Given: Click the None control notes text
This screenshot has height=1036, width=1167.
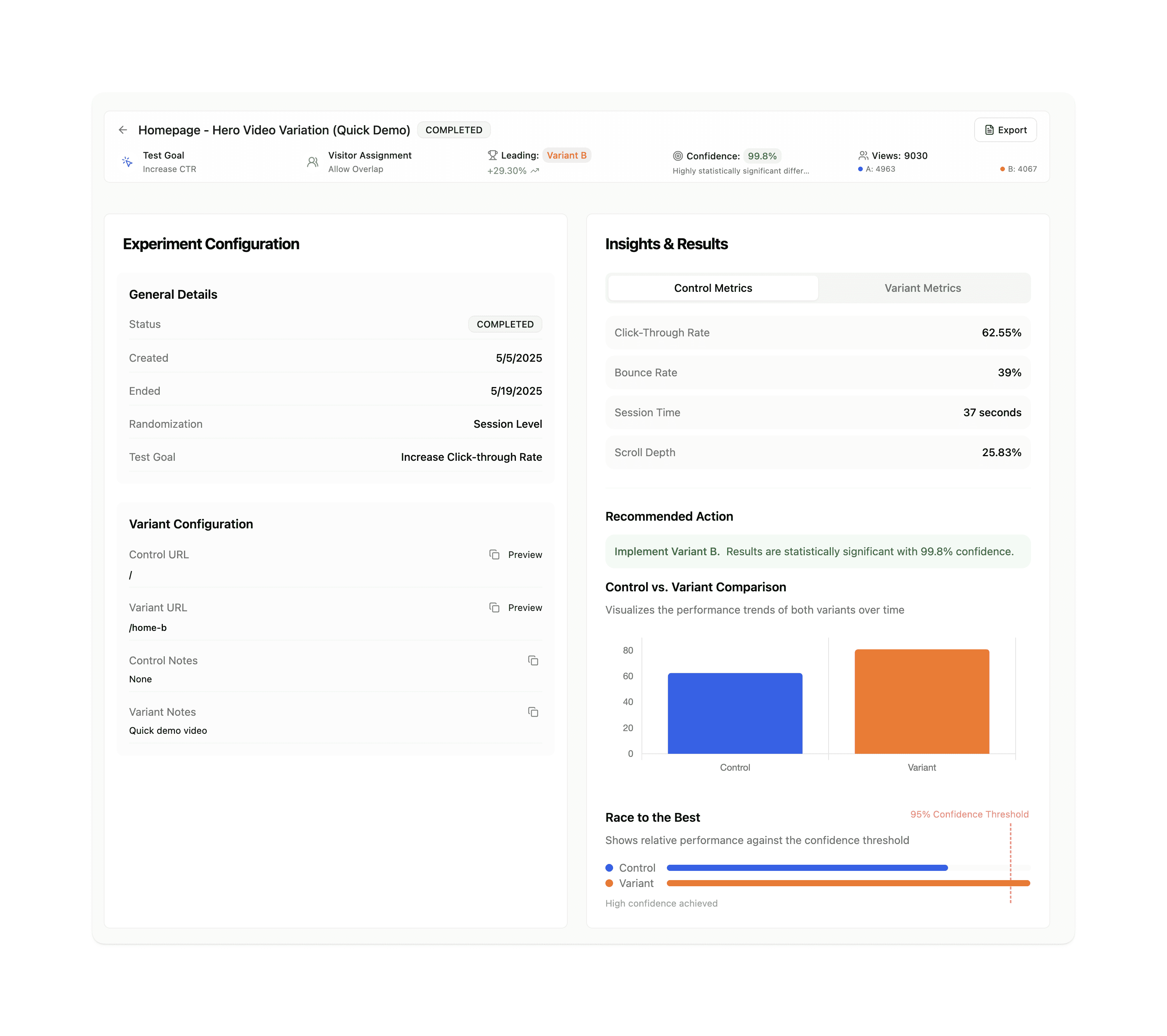Looking at the screenshot, I should tap(141, 679).
